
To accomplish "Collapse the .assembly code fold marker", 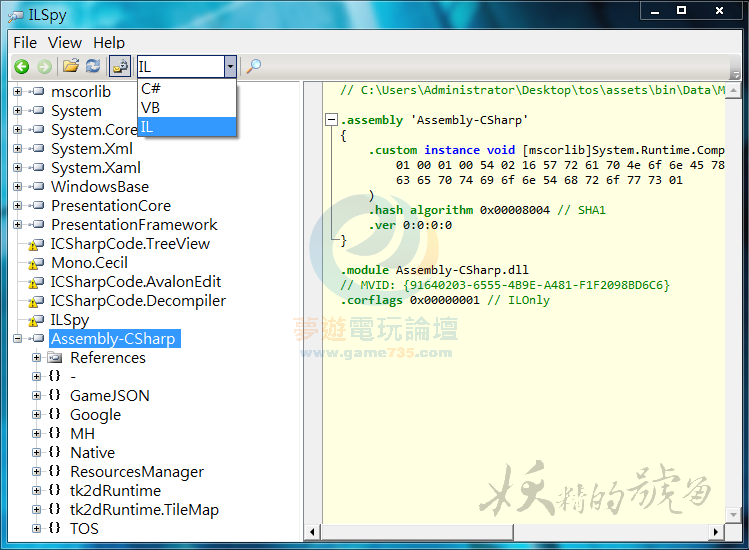I will click(331, 119).
